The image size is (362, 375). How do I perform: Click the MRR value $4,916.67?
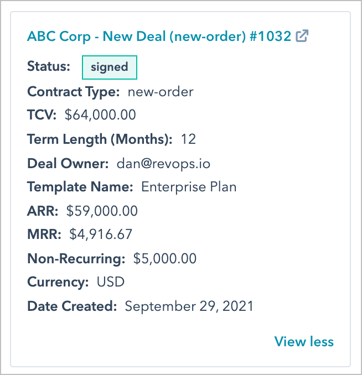(x=101, y=234)
